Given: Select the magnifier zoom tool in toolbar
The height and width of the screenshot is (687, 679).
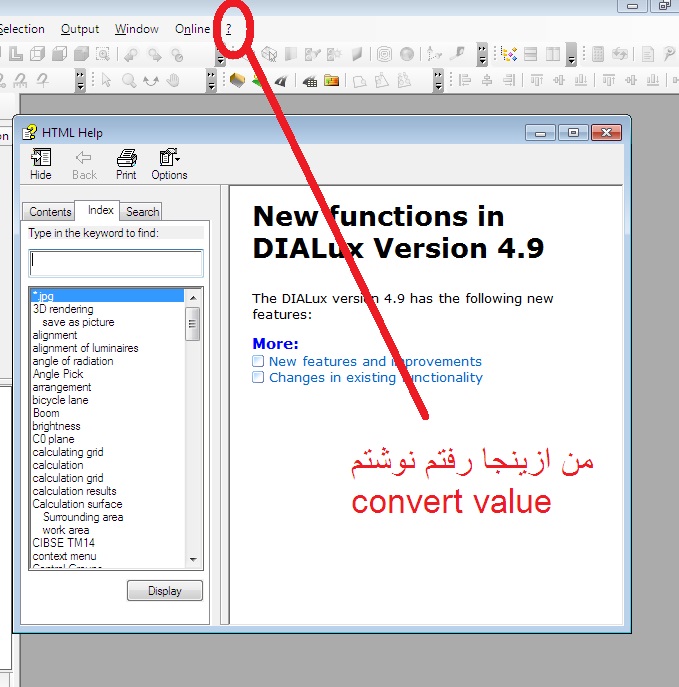Looking at the screenshot, I should tap(129, 80).
